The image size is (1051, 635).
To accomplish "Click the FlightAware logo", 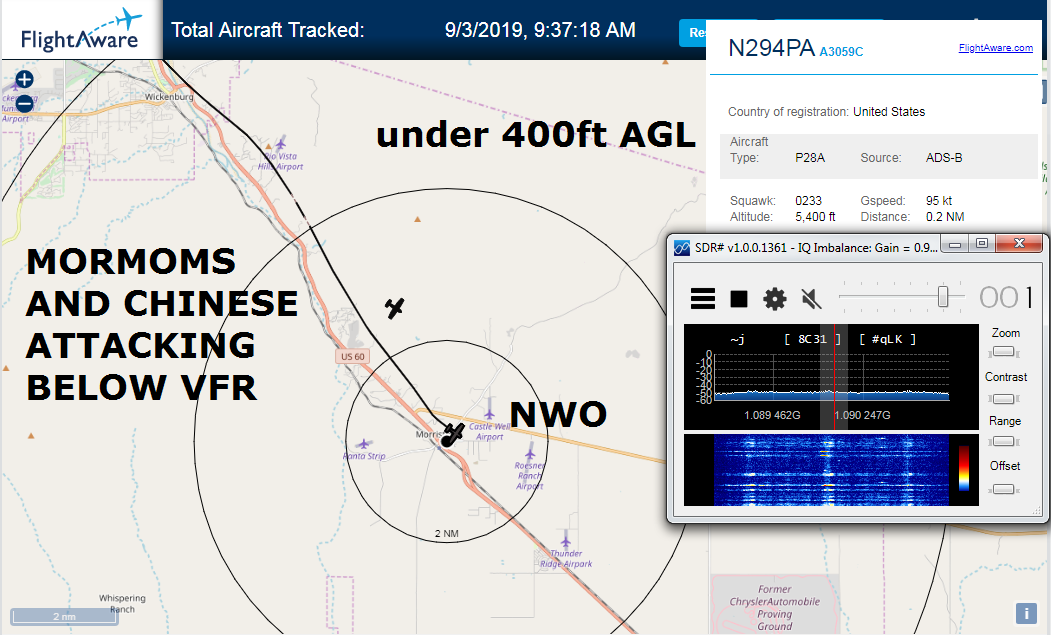I will click(x=80, y=31).
